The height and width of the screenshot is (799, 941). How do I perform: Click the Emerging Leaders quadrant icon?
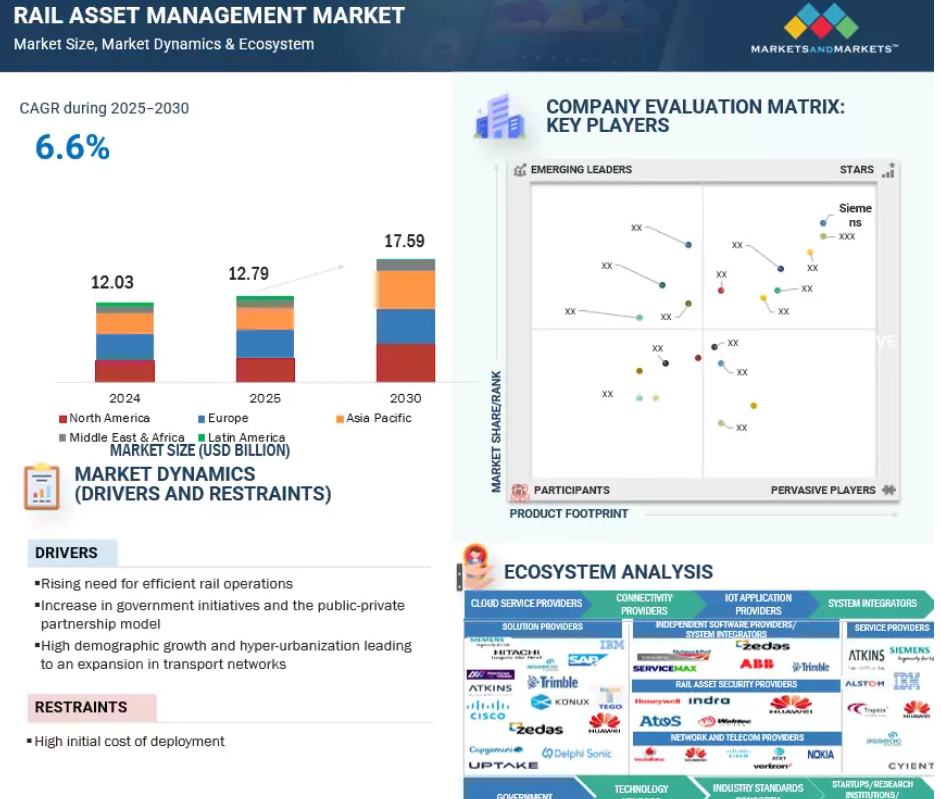[x=520, y=170]
